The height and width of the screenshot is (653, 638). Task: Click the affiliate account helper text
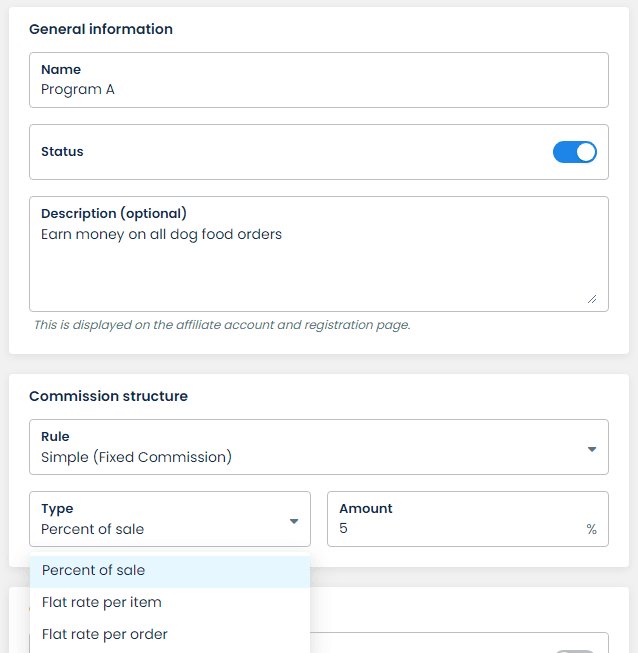click(x=222, y=325)
